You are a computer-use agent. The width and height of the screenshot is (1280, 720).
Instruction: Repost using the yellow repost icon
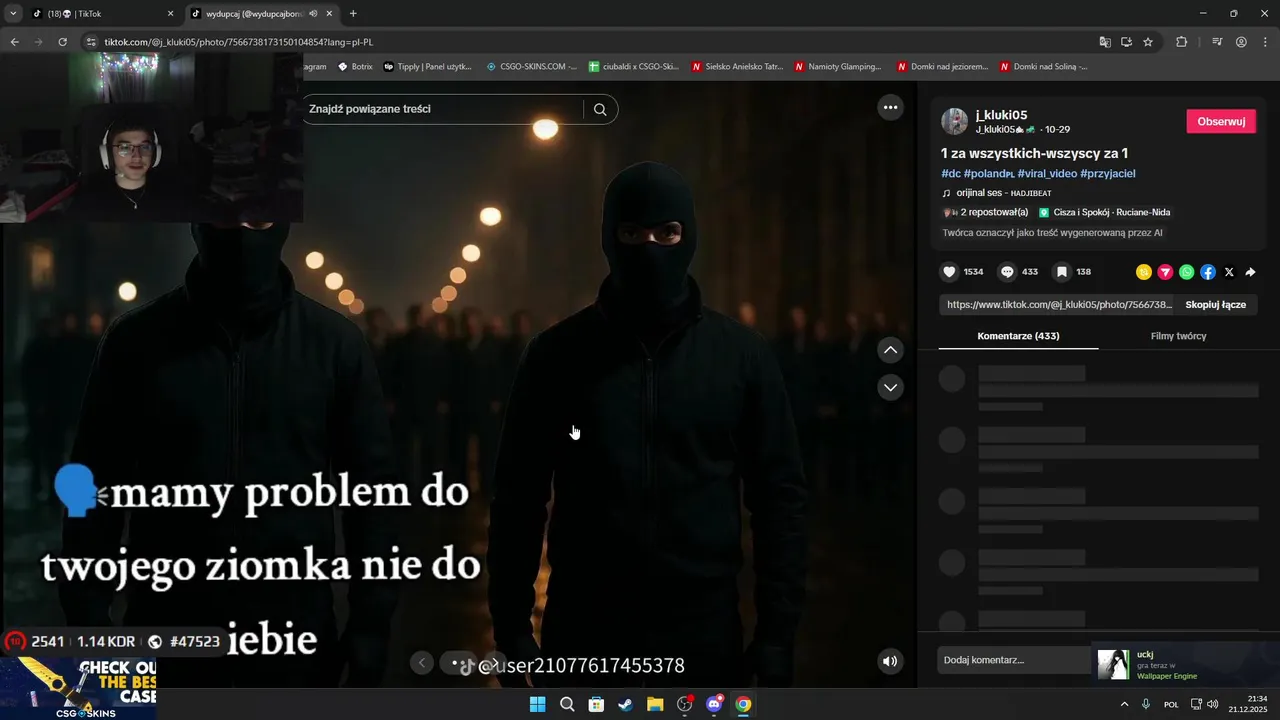click(x=1144, y=272)
